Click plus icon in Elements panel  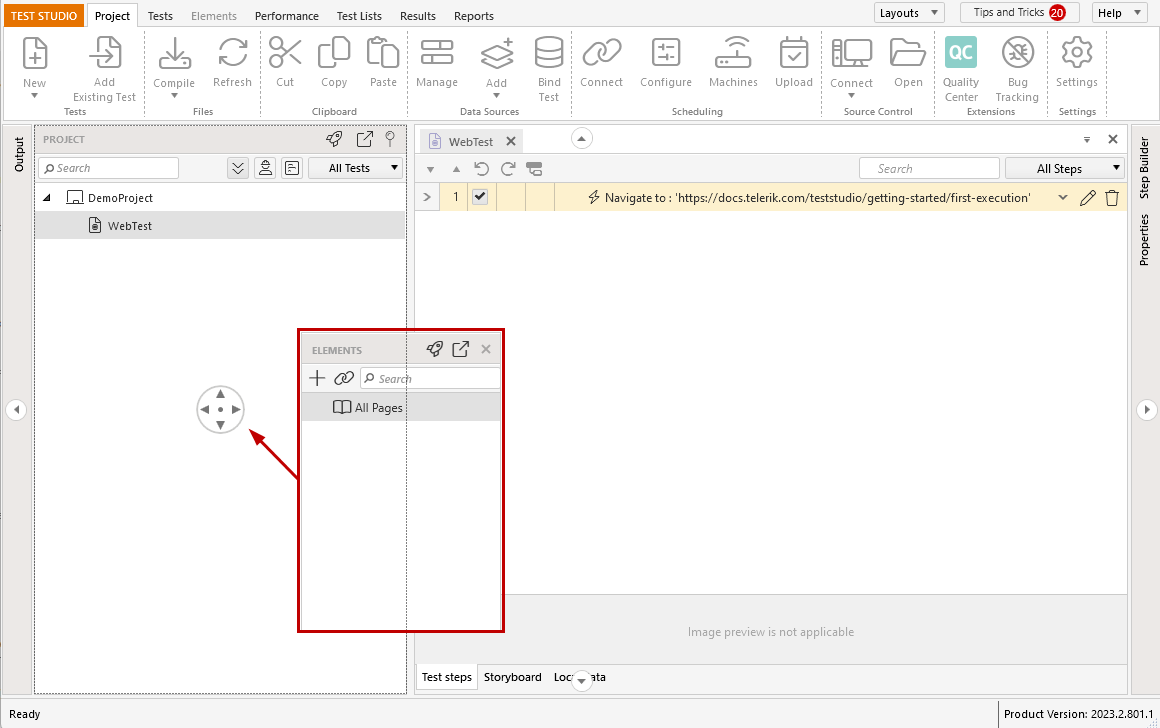click(317, 378)
